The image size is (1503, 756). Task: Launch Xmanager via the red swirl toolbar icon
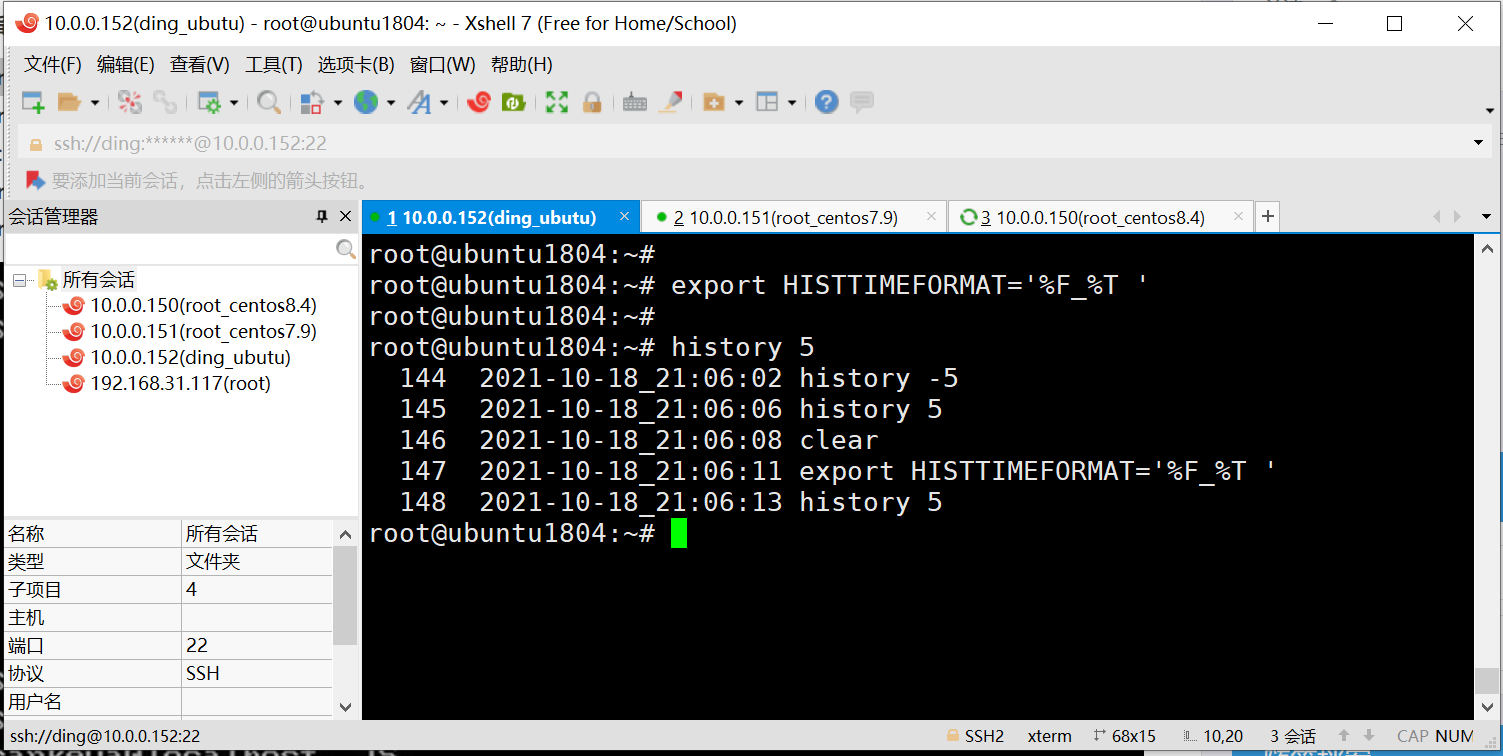click(x=479, y=102)
